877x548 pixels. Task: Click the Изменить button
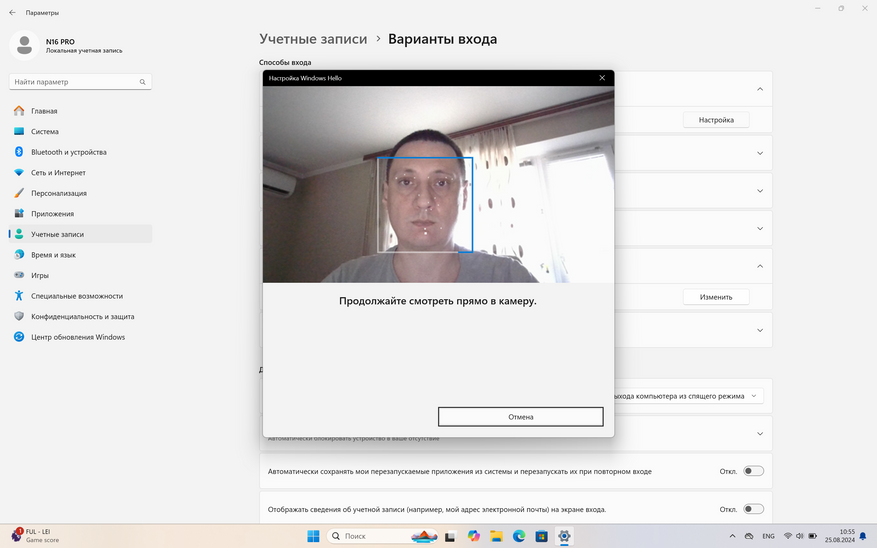point(715,297)
